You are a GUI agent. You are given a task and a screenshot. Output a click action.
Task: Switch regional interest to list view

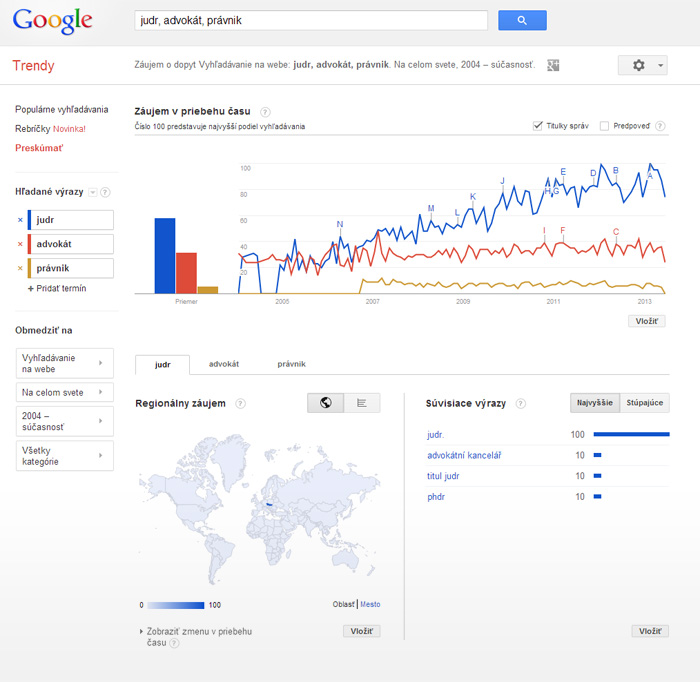coord(362,403)
